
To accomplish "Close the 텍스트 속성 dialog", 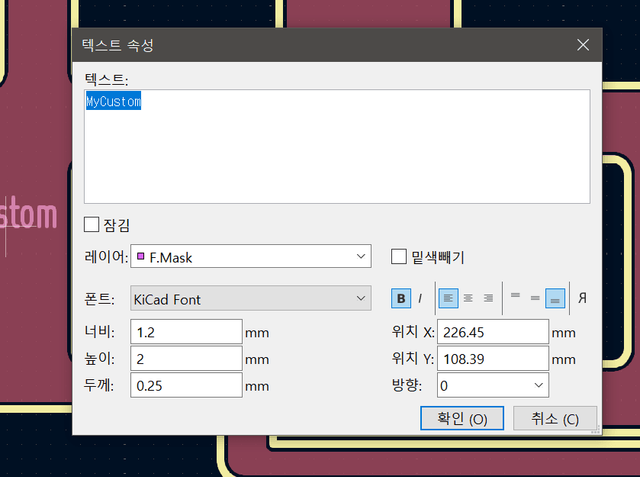I will coord(583,45).
